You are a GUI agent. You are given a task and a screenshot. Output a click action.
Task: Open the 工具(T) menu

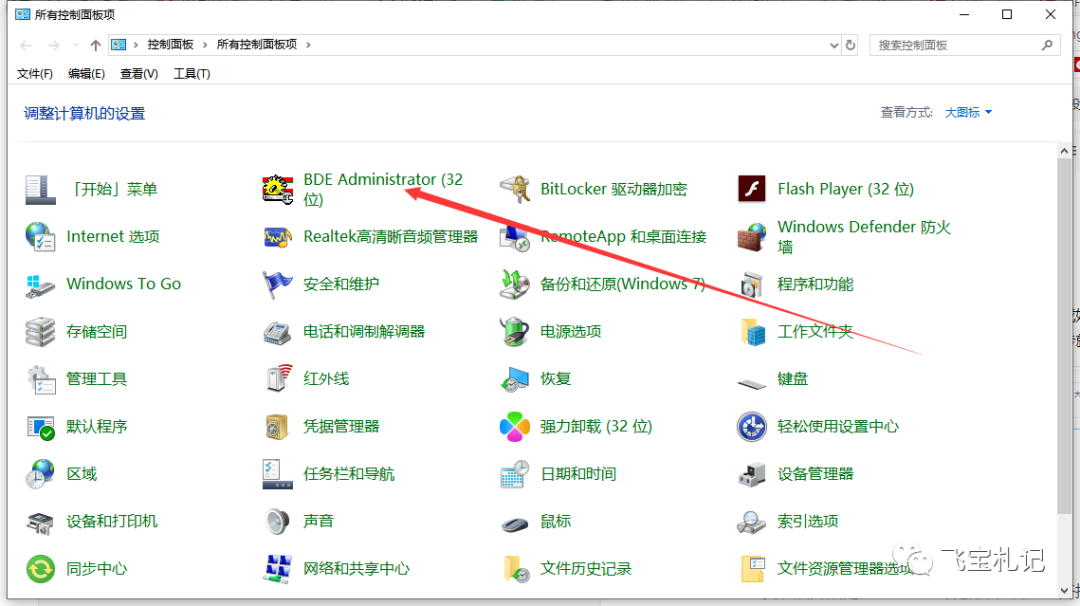(191, 74)
